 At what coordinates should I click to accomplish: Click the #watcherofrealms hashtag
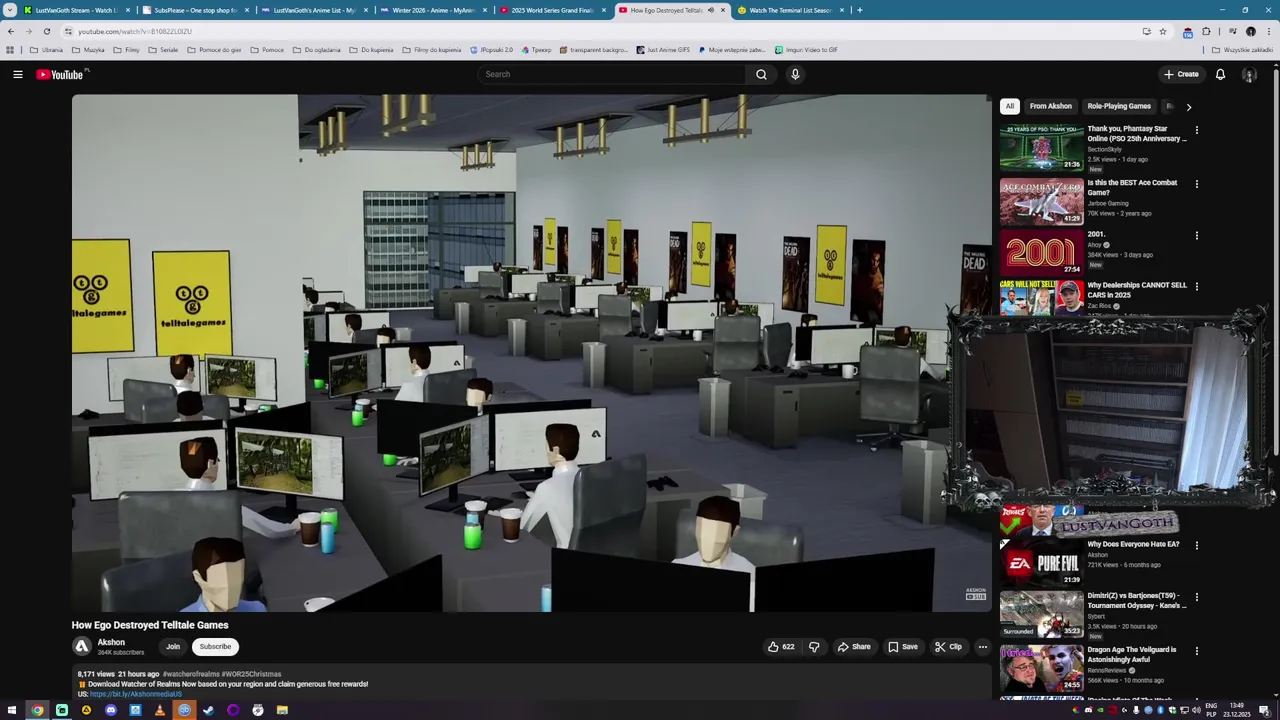191,674
